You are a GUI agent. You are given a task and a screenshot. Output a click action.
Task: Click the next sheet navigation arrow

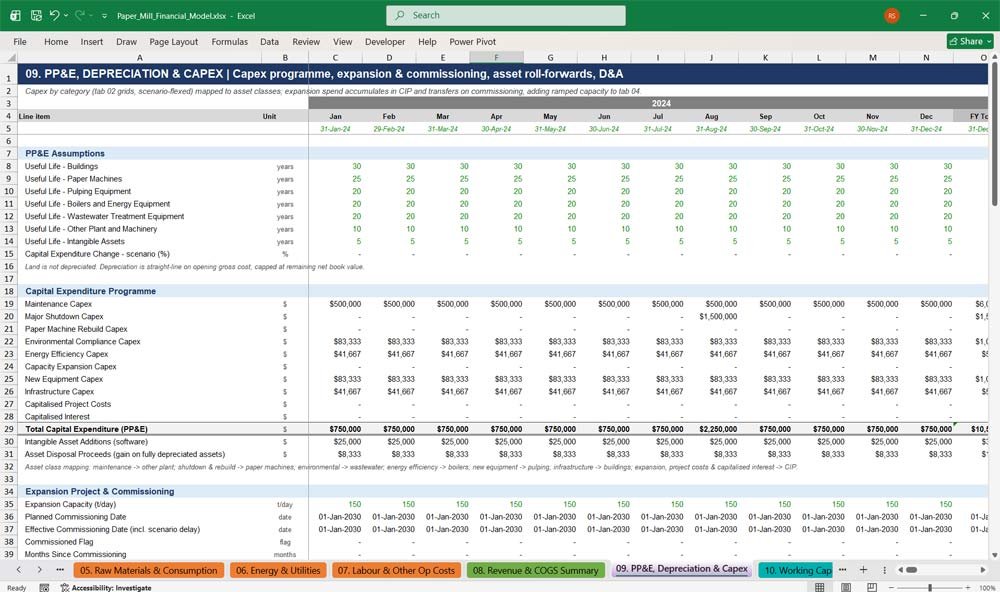click(x=40, y=570)
